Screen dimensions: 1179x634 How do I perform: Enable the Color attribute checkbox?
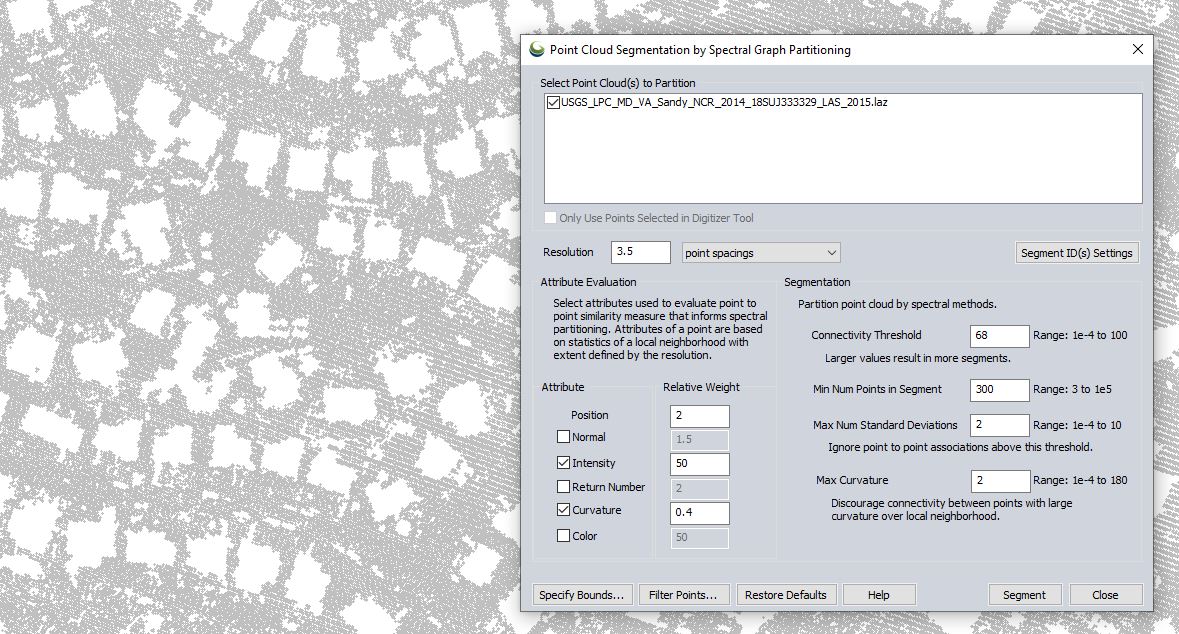click(x=563, y=535)
